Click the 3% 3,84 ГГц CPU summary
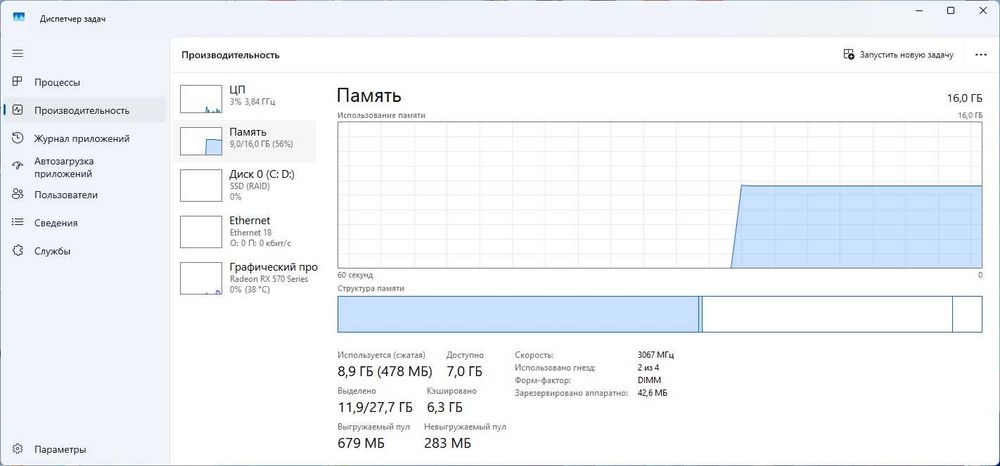 253,102
